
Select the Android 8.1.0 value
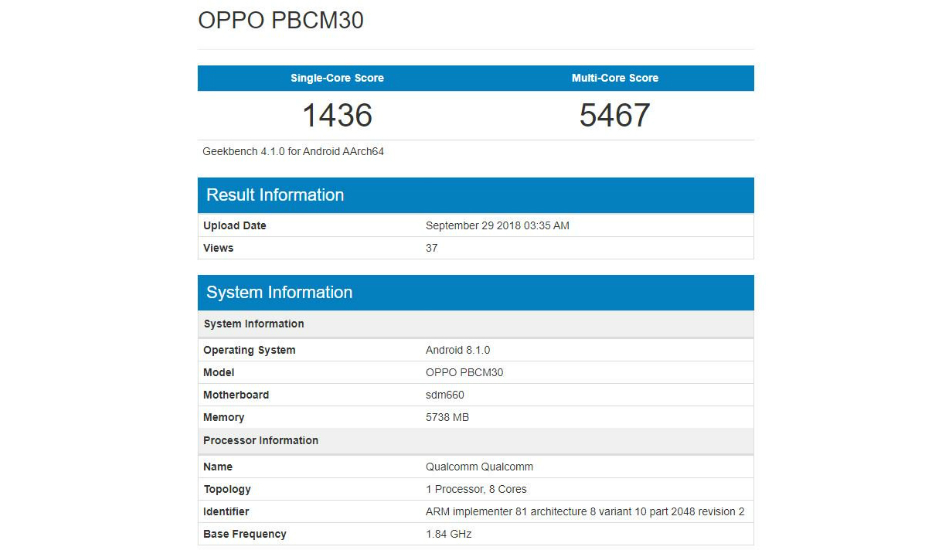pyautogui.click(x=457, y=350)
